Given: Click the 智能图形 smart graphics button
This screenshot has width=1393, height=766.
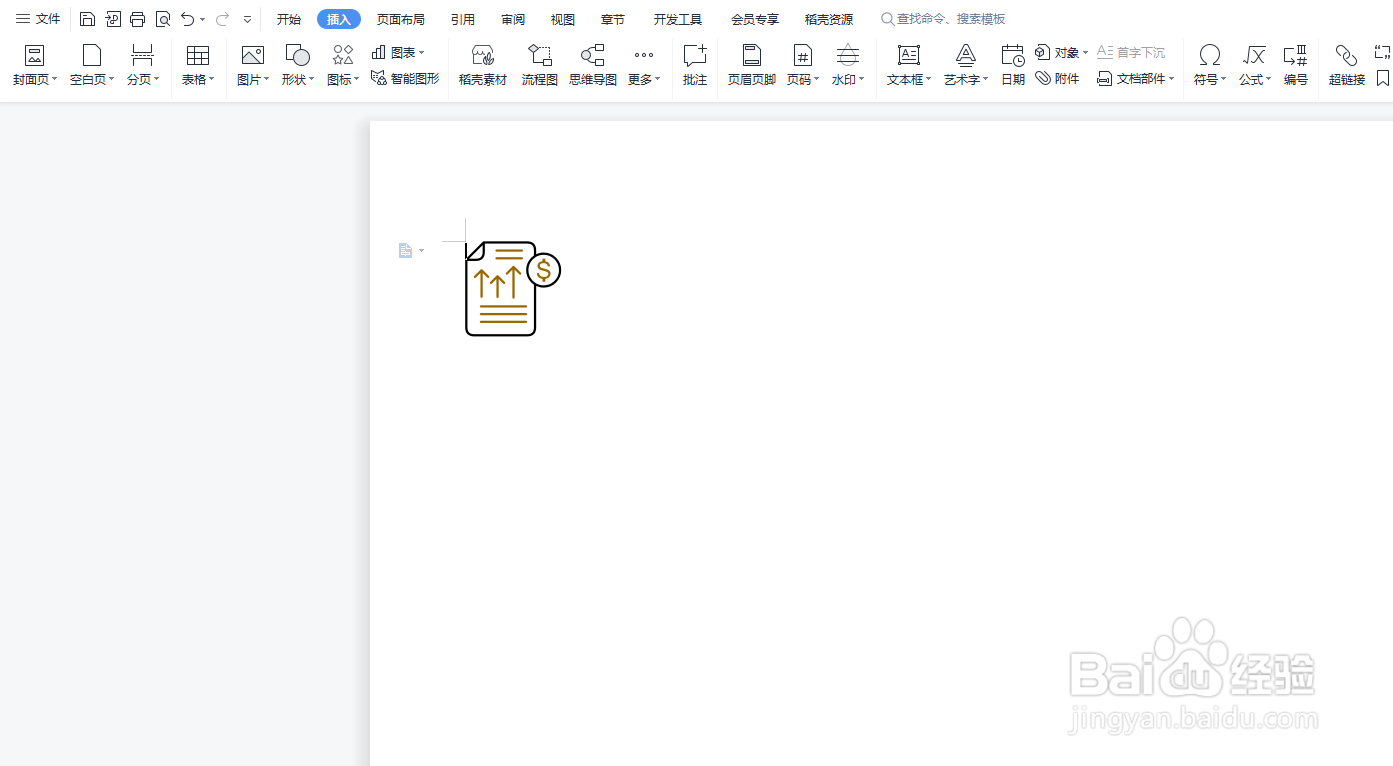Looking at the screenshot, I should click(405, 78).
